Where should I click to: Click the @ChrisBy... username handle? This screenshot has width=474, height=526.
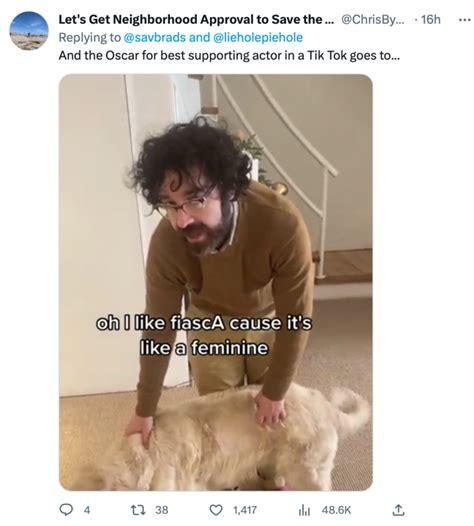(x=373, y=20)
